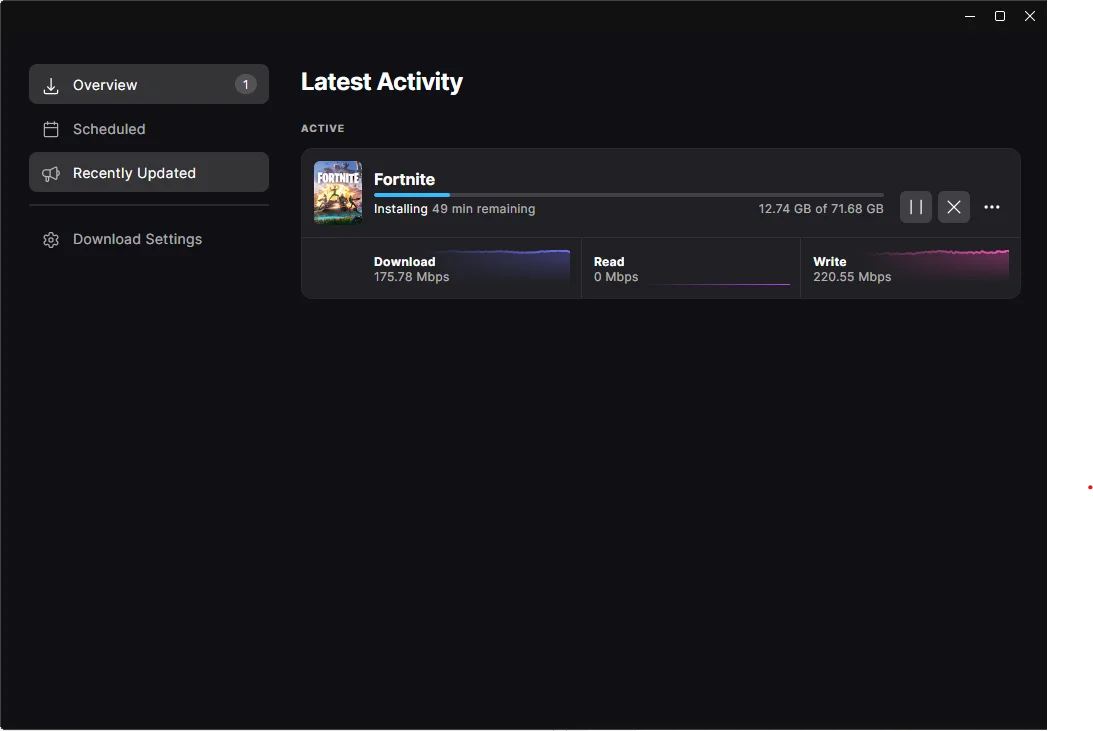
Task: Select Recently Updated in sidebar
Action: (148, 172)
